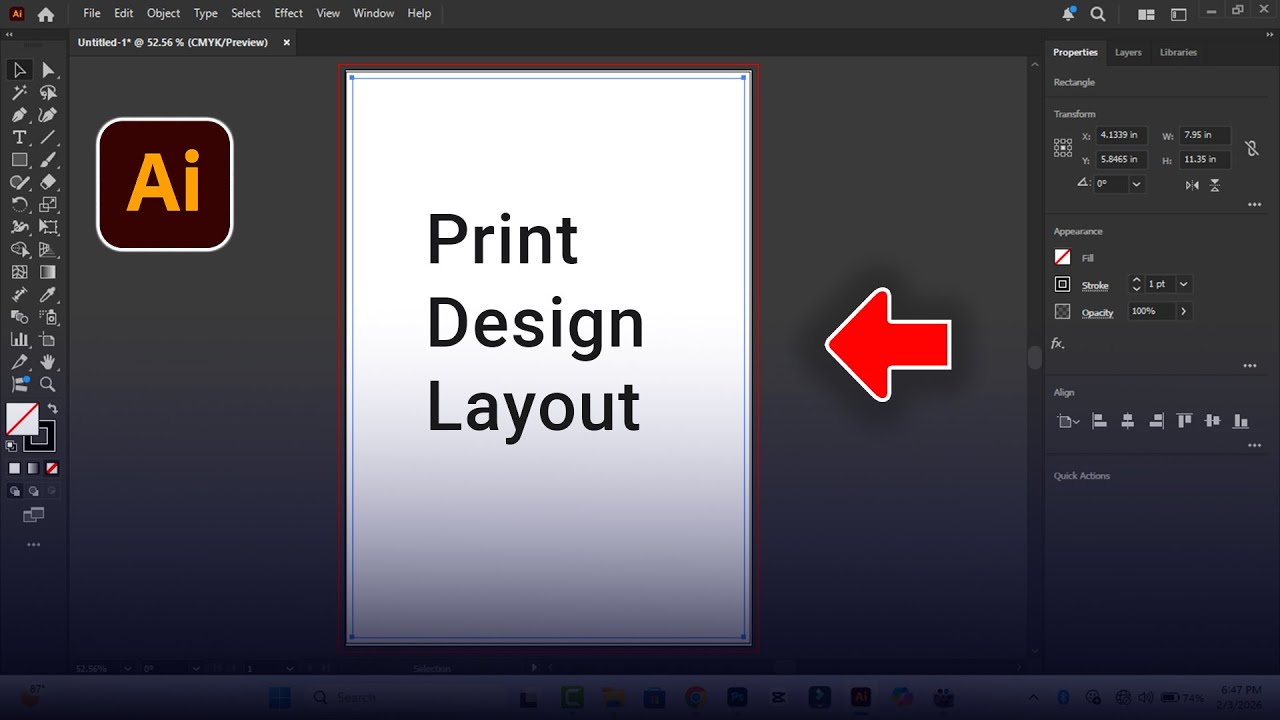Image resolution: width=1280 pixels, height=720 pixels.
Task: Expand the opacity slider arrow
Action: pyautogui.click(x=1184, y=311)
